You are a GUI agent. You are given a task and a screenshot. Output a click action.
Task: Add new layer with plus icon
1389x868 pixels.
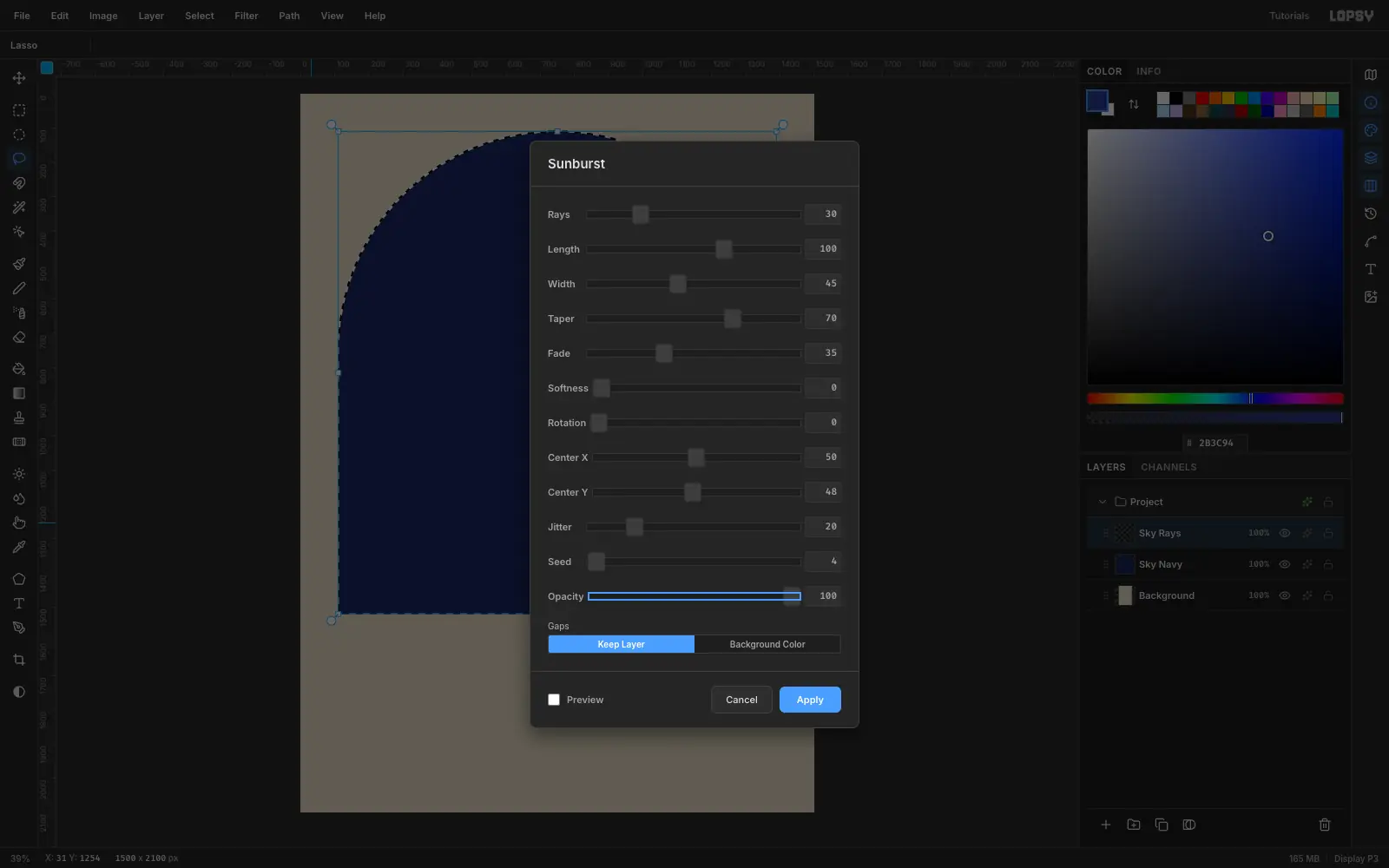[1106, 825]
